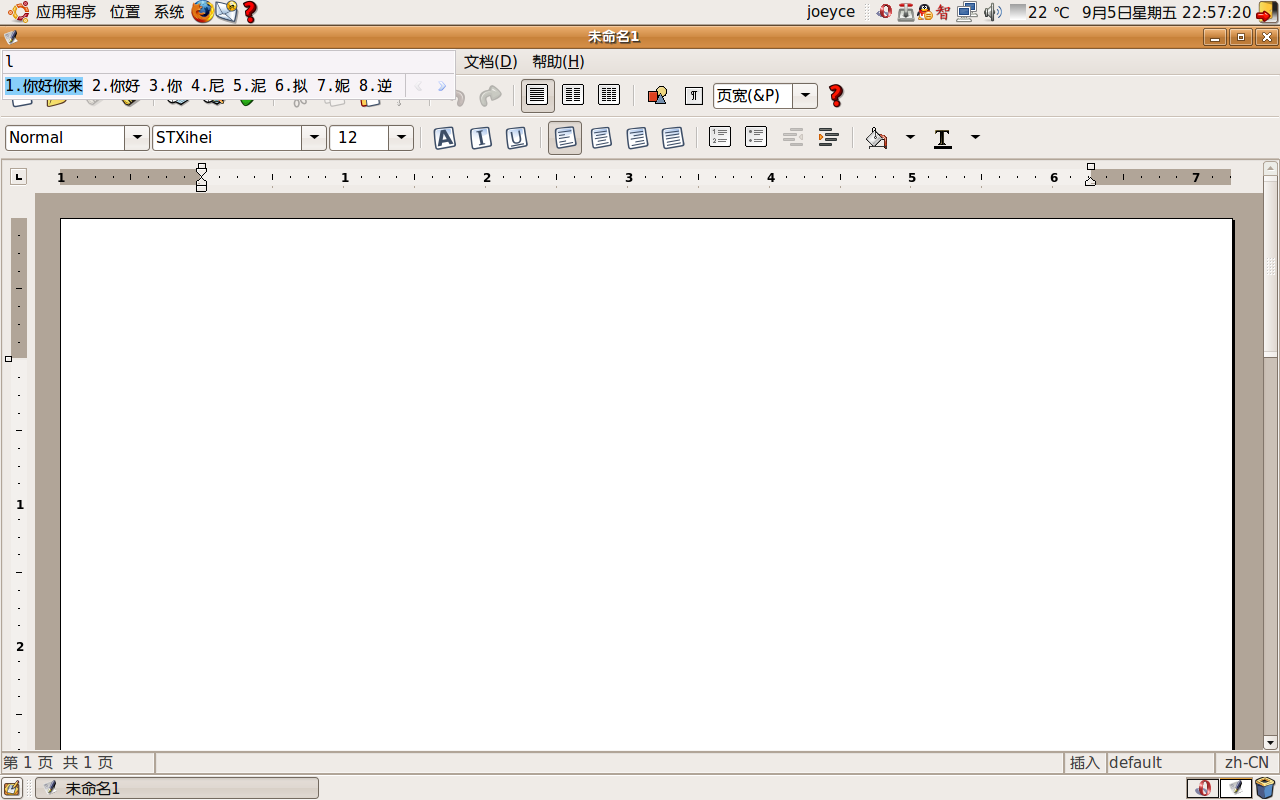Click the volume speaker tray icon

coord(992,12)
